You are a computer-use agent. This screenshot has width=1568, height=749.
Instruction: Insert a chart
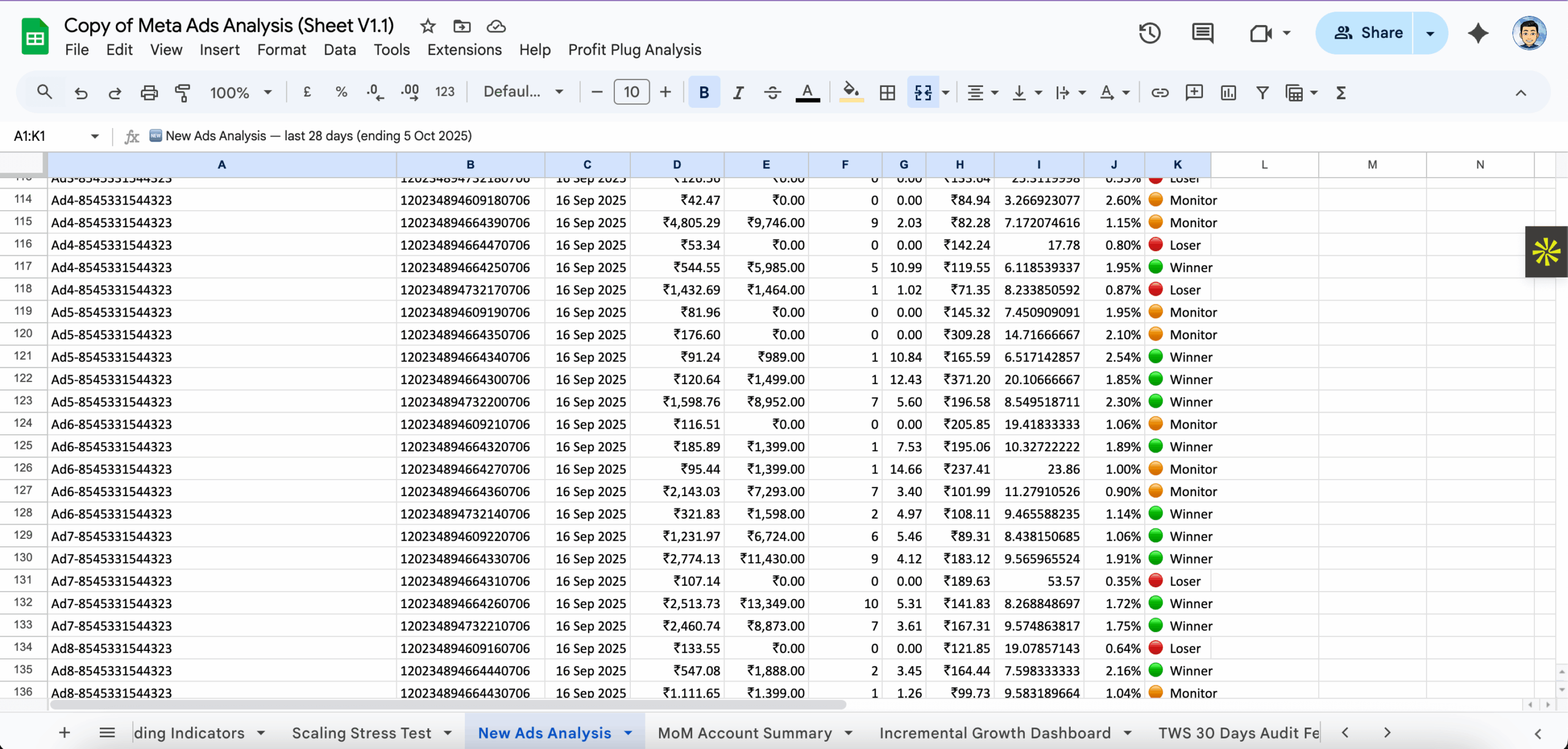click(x=1228, y=92)
